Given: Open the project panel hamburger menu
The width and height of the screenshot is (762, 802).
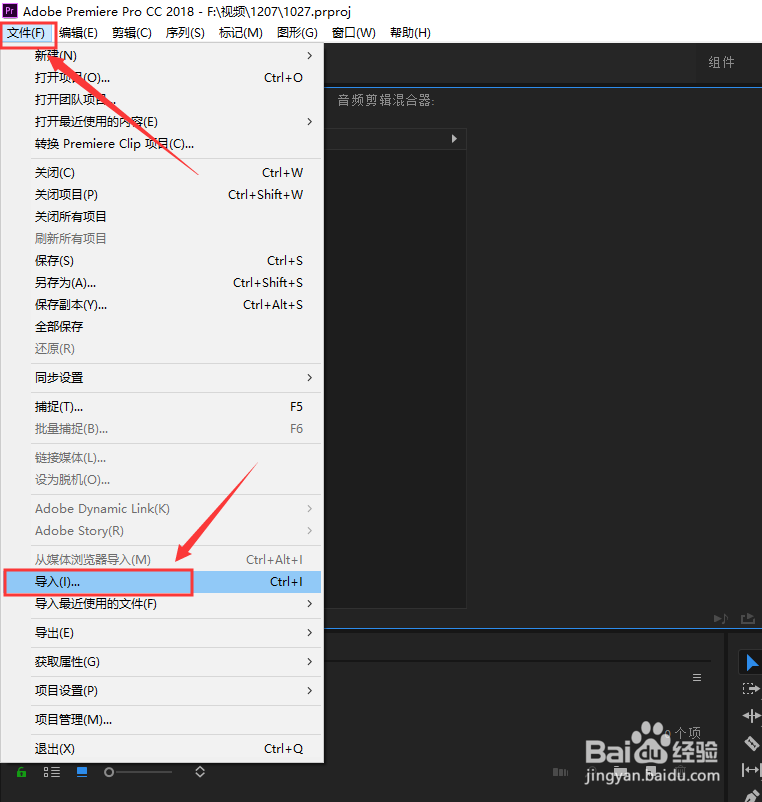Looking at the screenshot, I should pyautogui.click(x=697, y=678).
